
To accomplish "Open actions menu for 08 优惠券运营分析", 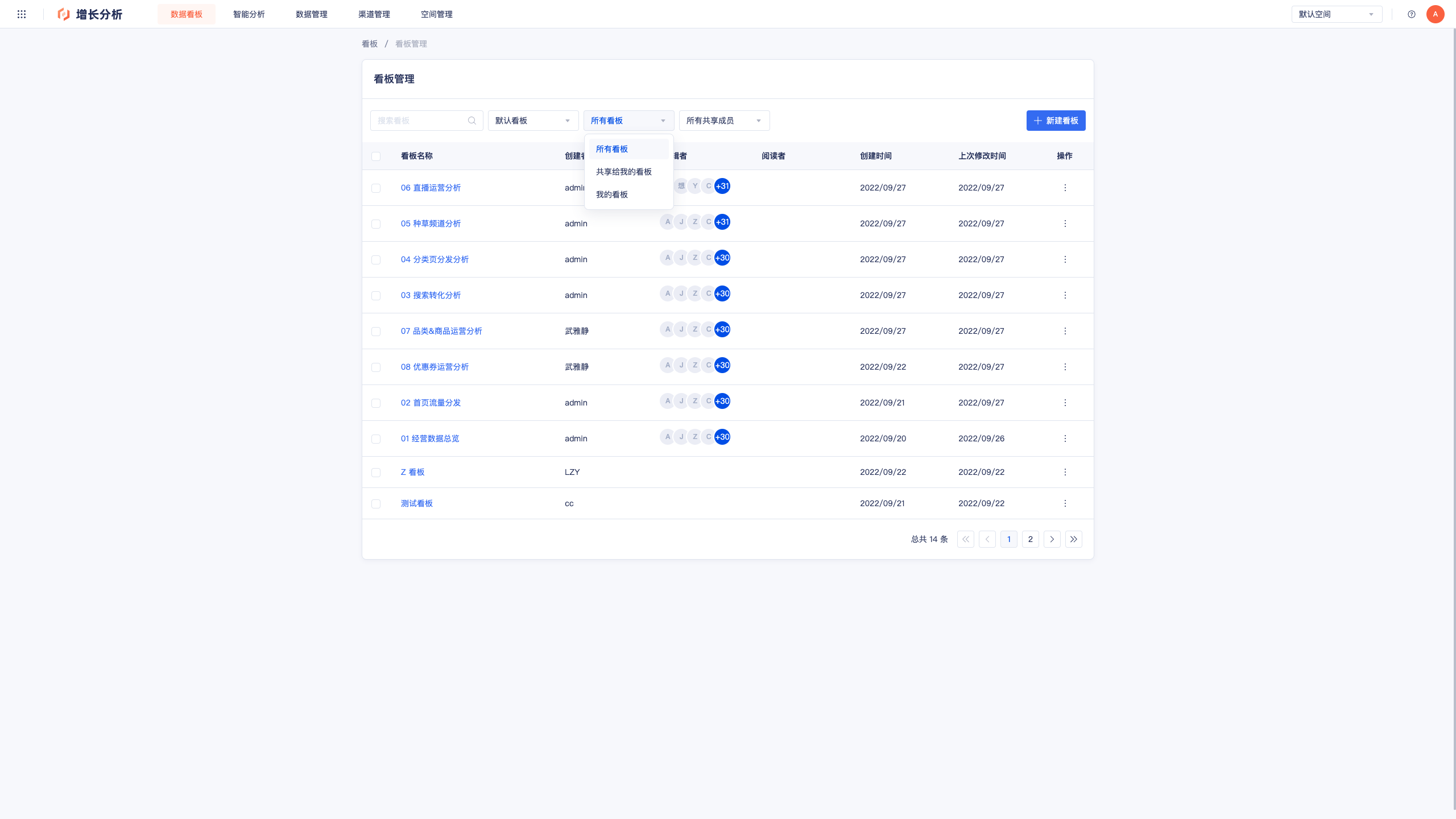I will point(1065,367).
